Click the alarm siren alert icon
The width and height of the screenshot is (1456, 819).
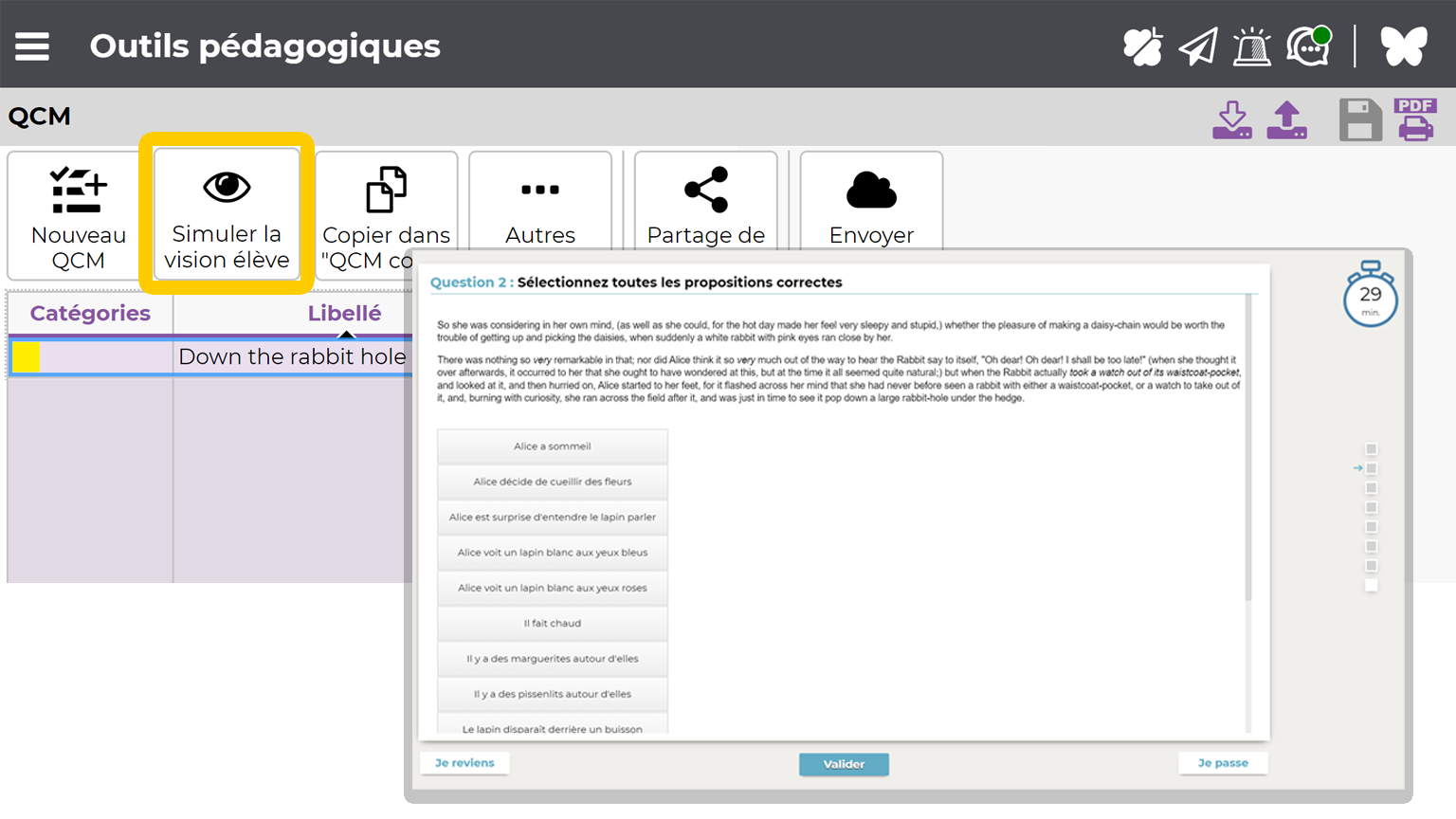[x=1251, y=46]
